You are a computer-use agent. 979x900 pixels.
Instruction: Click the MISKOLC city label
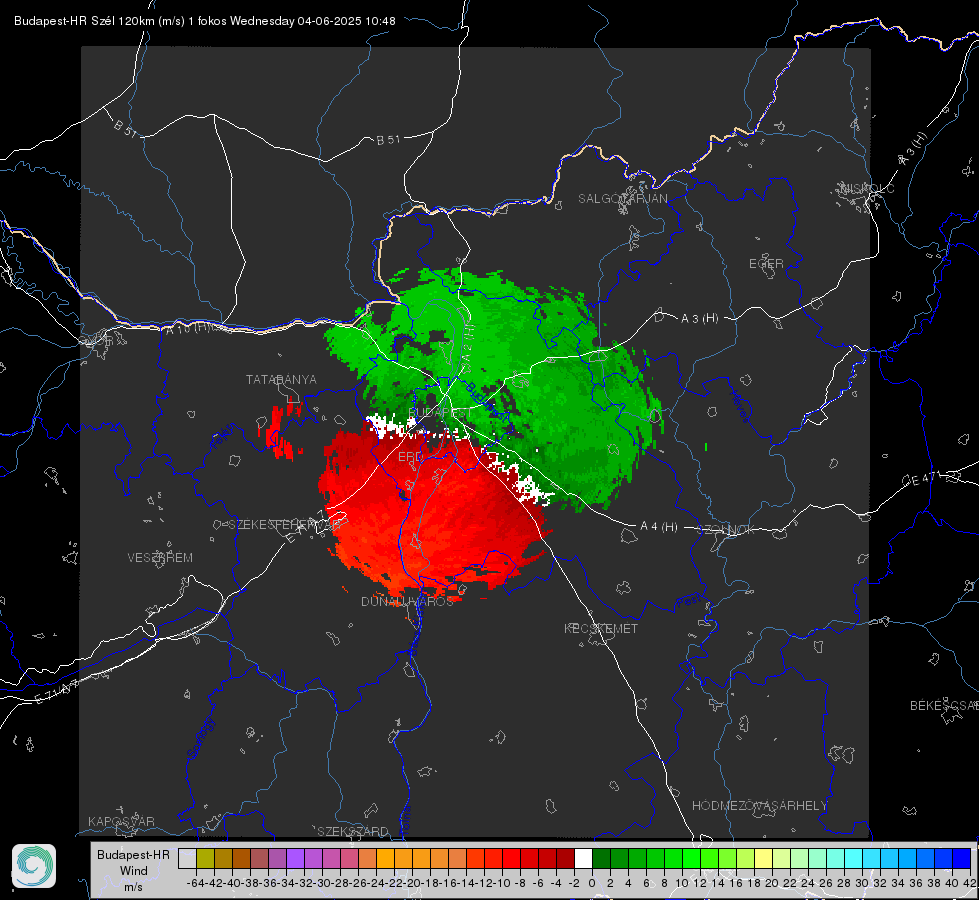pyautogui.click(x=867, y=188)
